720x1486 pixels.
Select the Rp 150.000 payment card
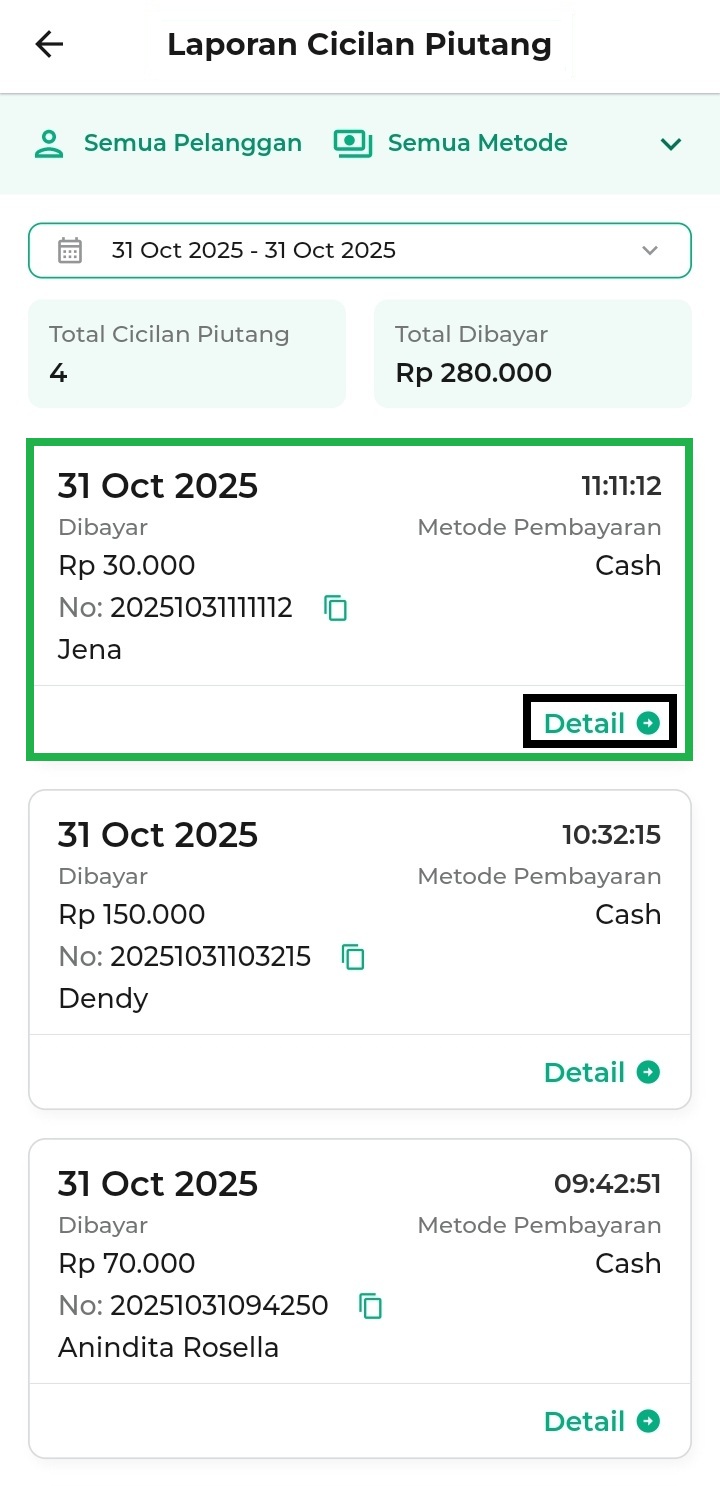[360, 915]
